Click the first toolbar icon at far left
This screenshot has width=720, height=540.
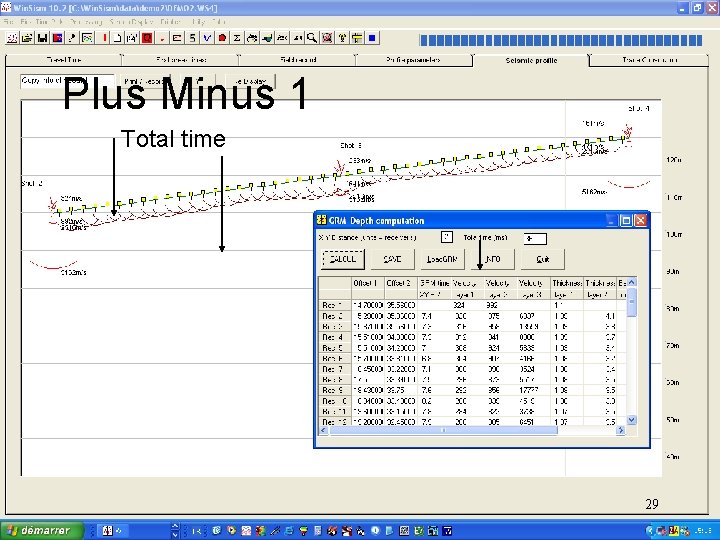tap(12, 38)
